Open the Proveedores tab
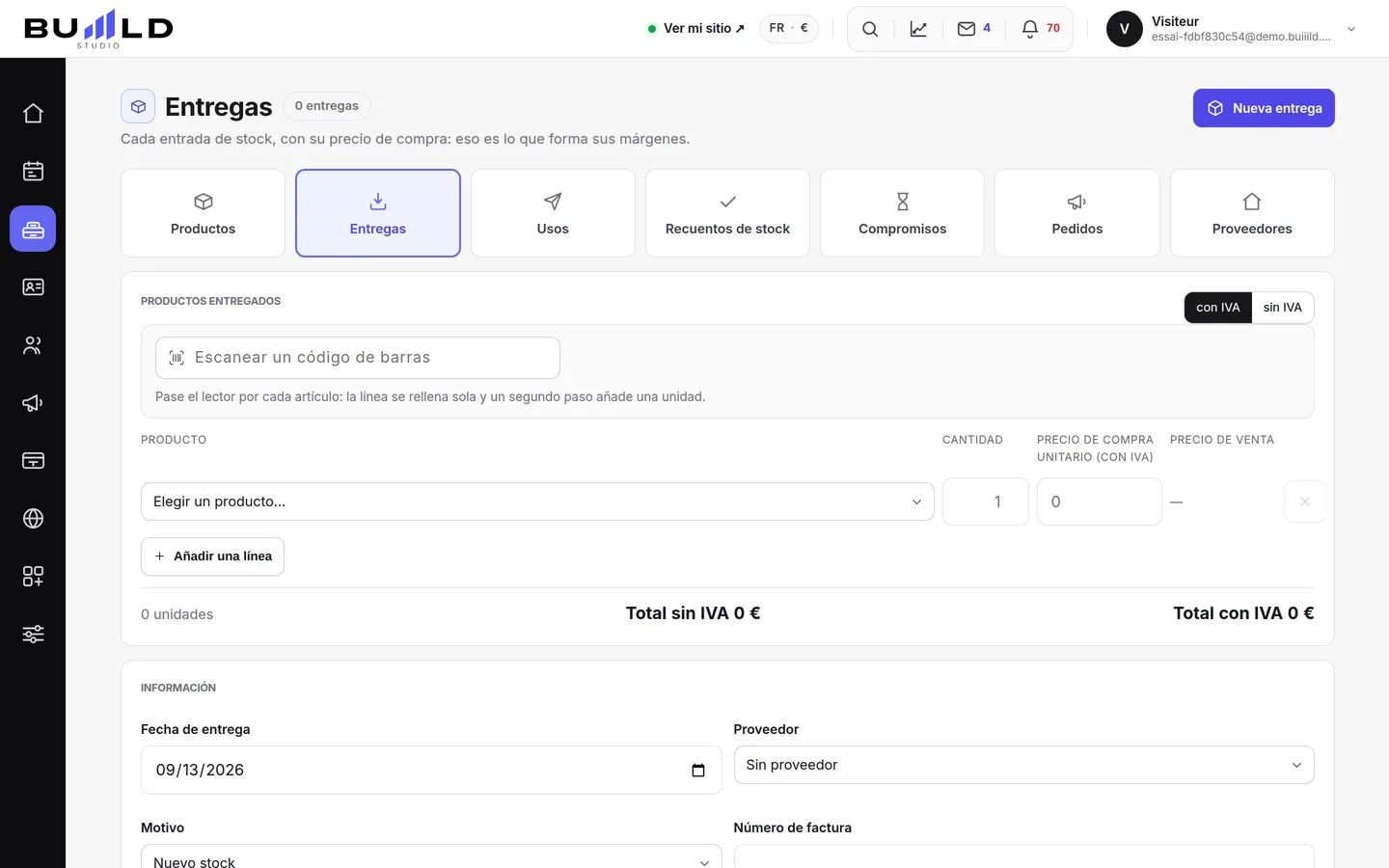The width and height of the screenshot is (1389, 868). [1252, 213]
